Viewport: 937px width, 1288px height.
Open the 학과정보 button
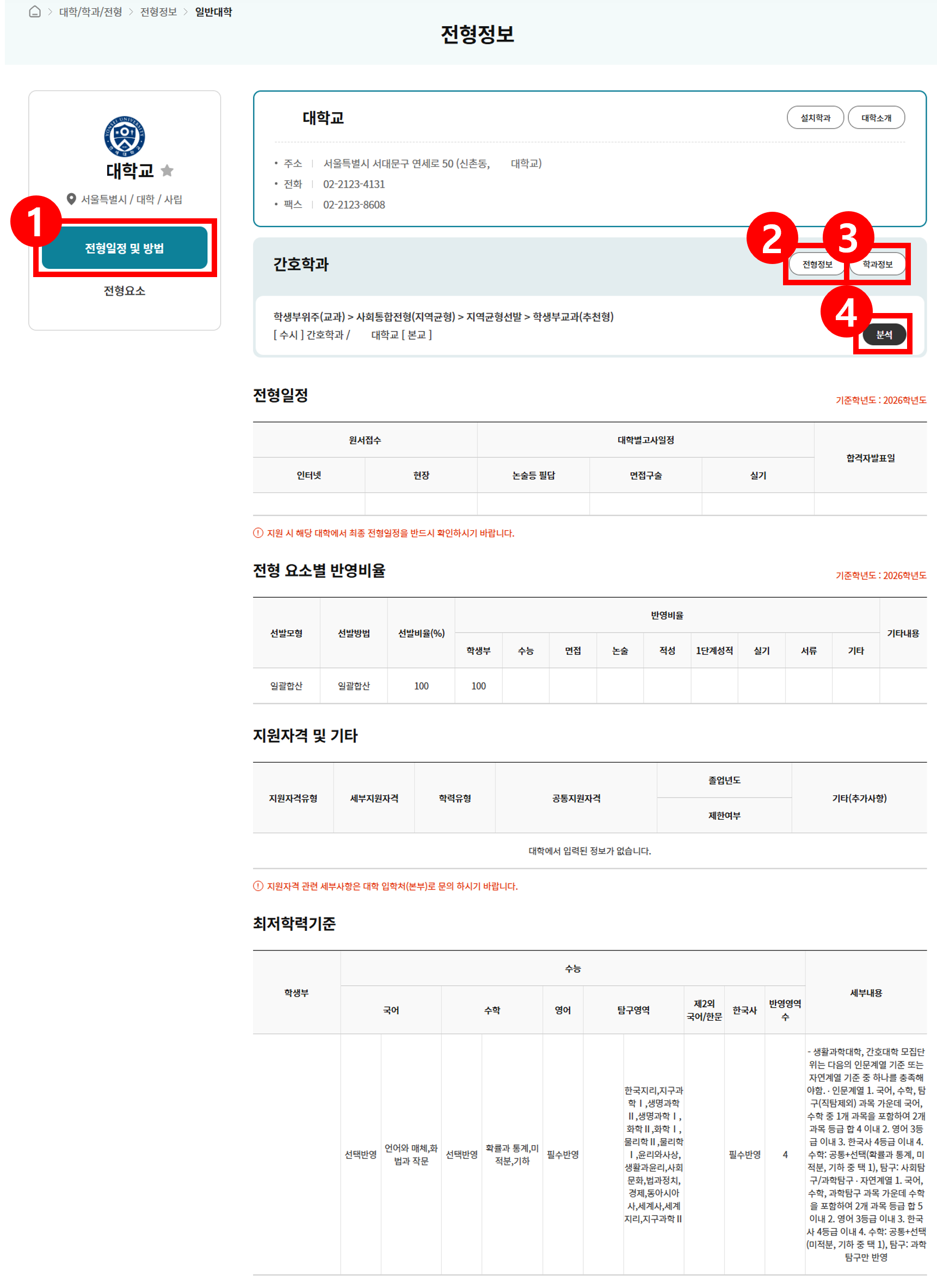pyautogui.click(x=877, y=265)
